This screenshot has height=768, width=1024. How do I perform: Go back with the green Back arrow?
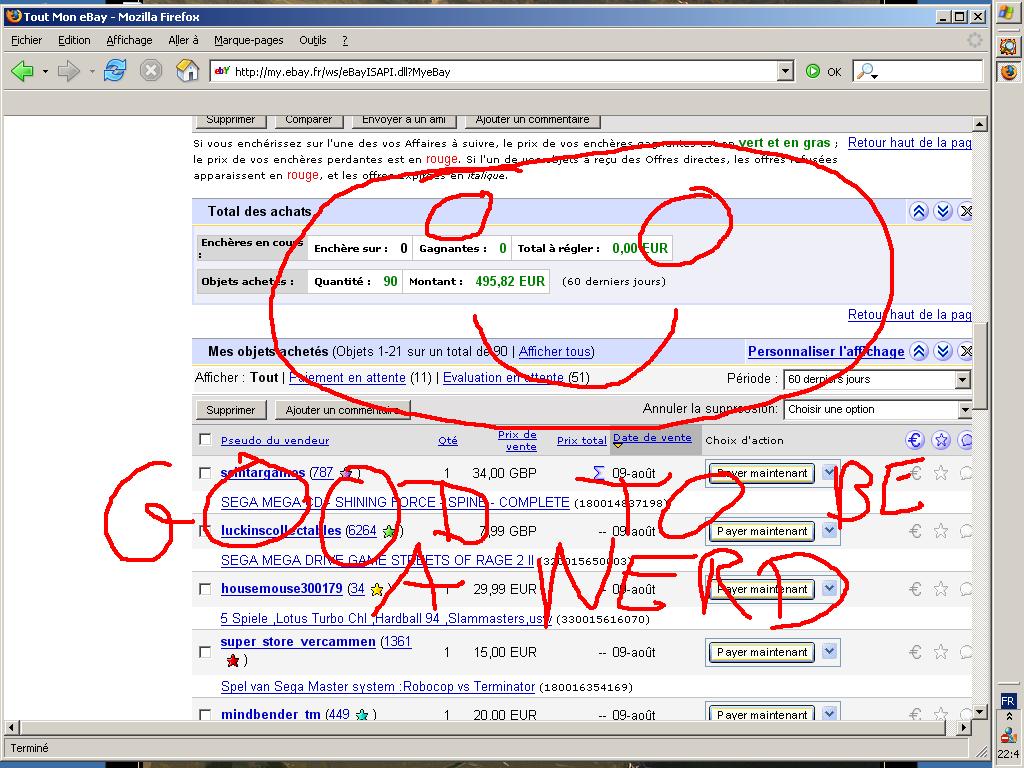(x=22, y=71)
